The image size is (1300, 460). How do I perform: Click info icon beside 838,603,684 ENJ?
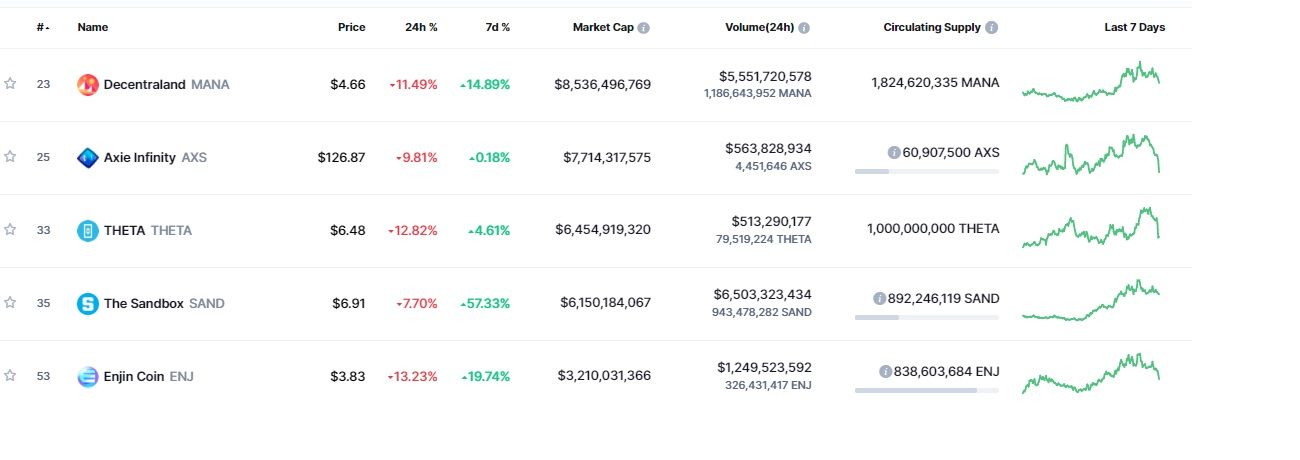[x=885, y=372]
